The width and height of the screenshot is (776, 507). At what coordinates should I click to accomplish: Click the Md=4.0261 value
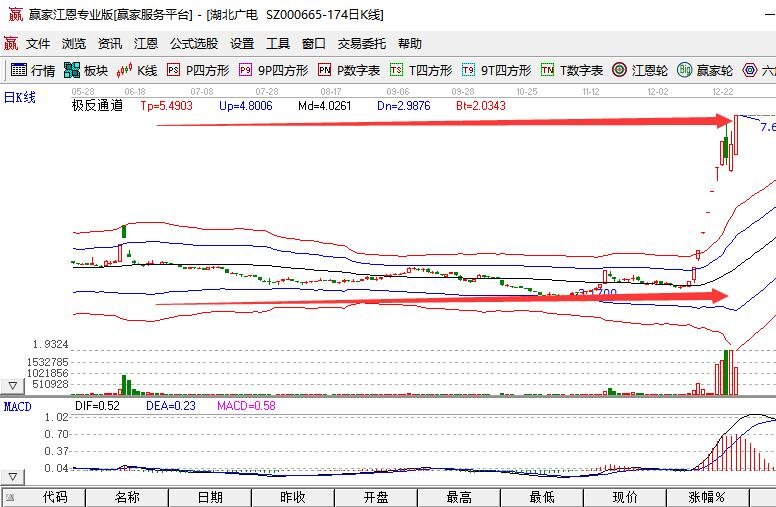(x=325, y=105)
